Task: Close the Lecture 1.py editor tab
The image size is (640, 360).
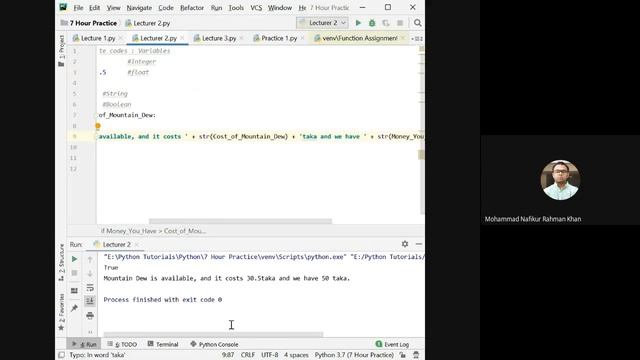Action: [x=121, y=38]
